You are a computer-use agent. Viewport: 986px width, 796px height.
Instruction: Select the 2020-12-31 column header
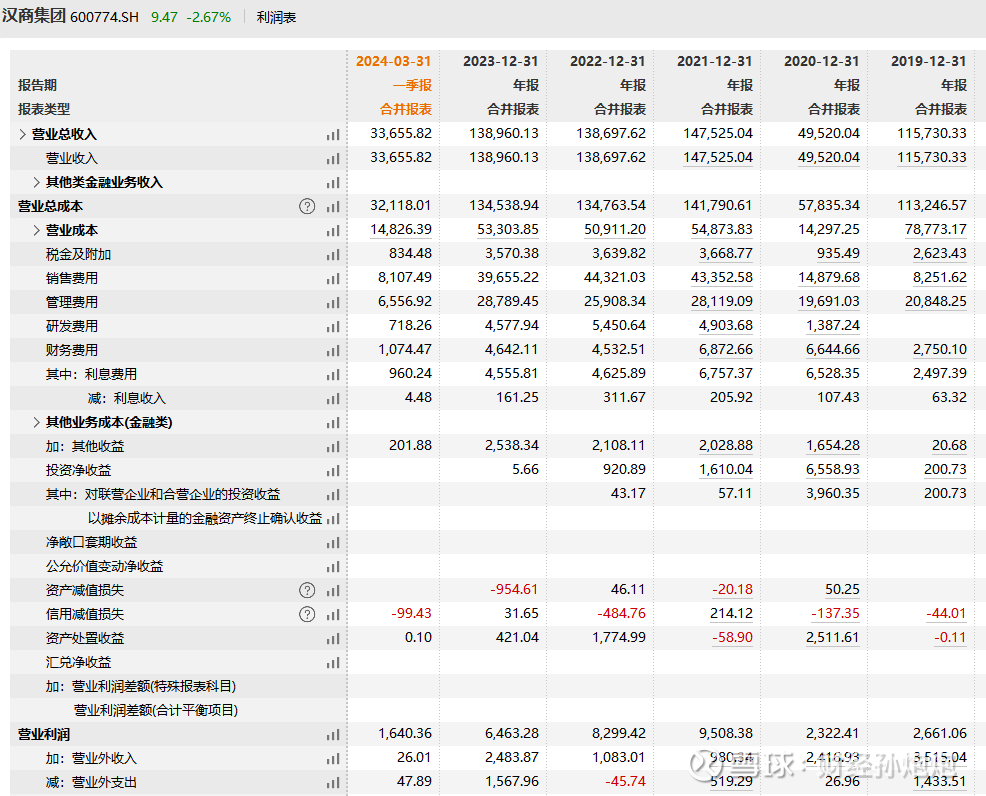click(x=821, y=61)
